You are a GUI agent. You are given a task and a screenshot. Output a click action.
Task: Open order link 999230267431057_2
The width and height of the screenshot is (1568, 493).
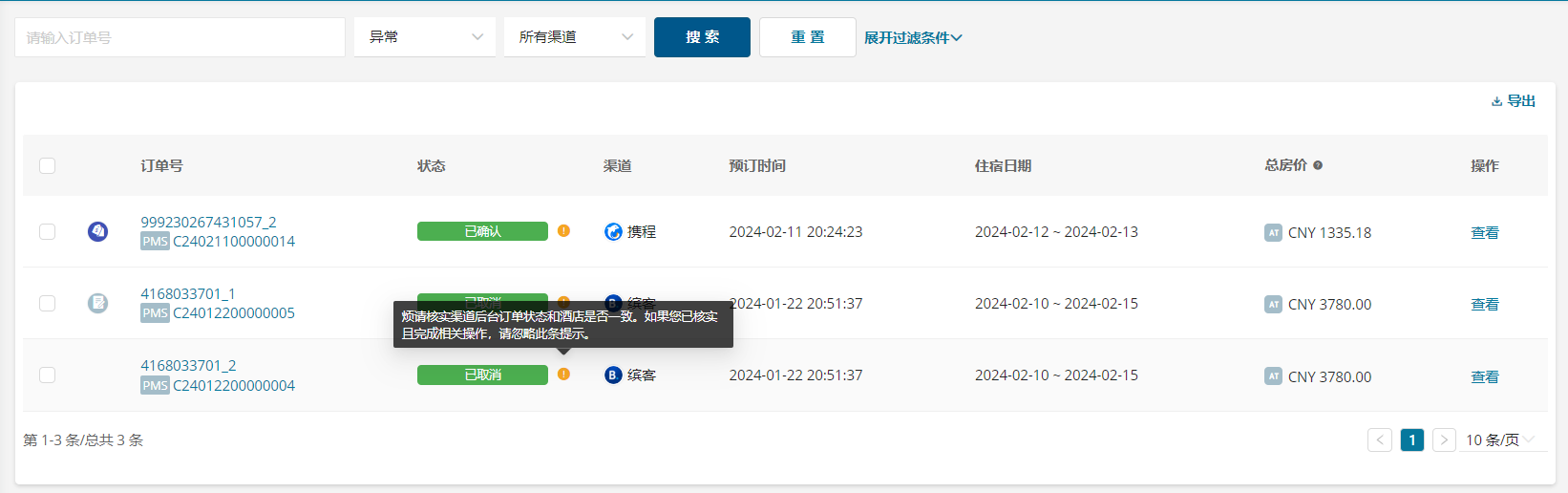(x=208, y=222)
